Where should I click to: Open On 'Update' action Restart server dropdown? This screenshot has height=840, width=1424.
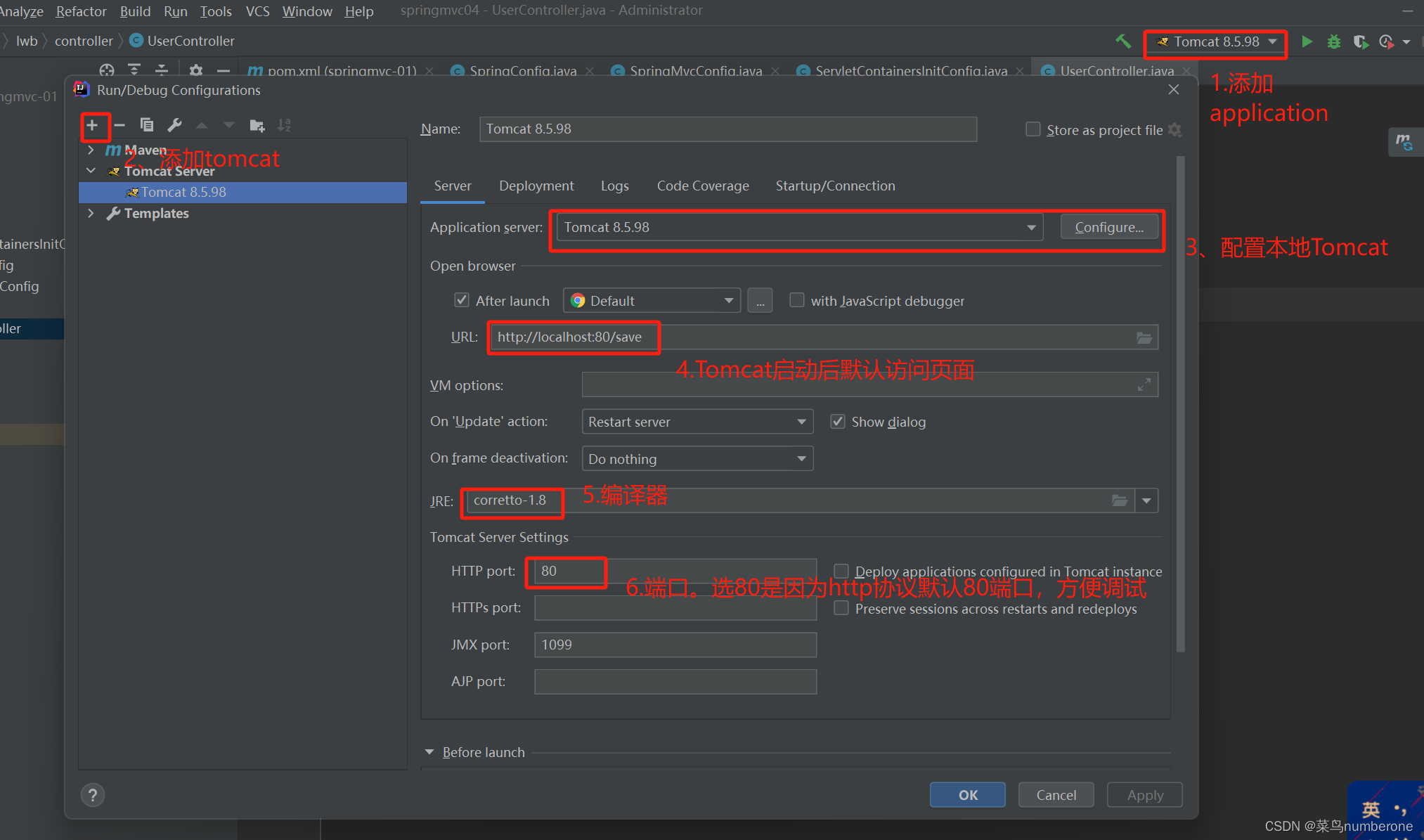(801, 422)
